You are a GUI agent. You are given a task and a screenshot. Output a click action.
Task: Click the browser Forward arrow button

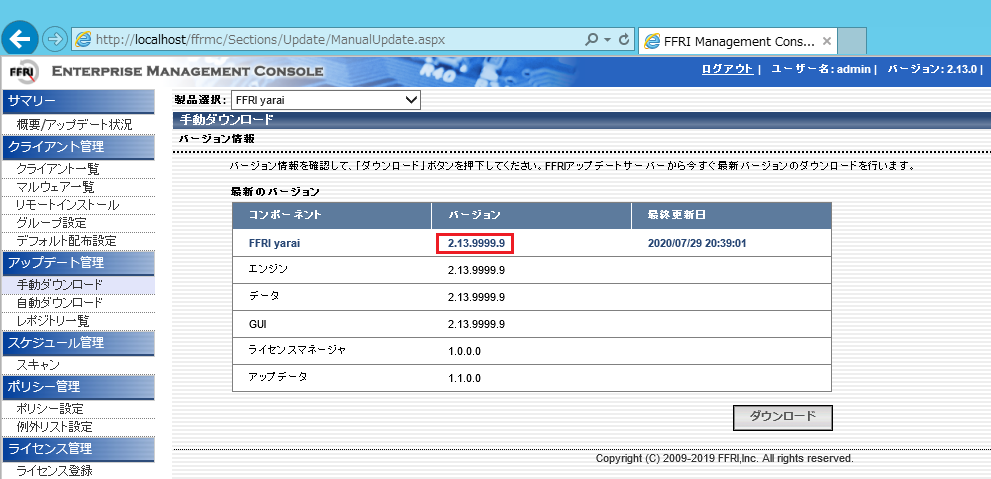click(55, 39)
